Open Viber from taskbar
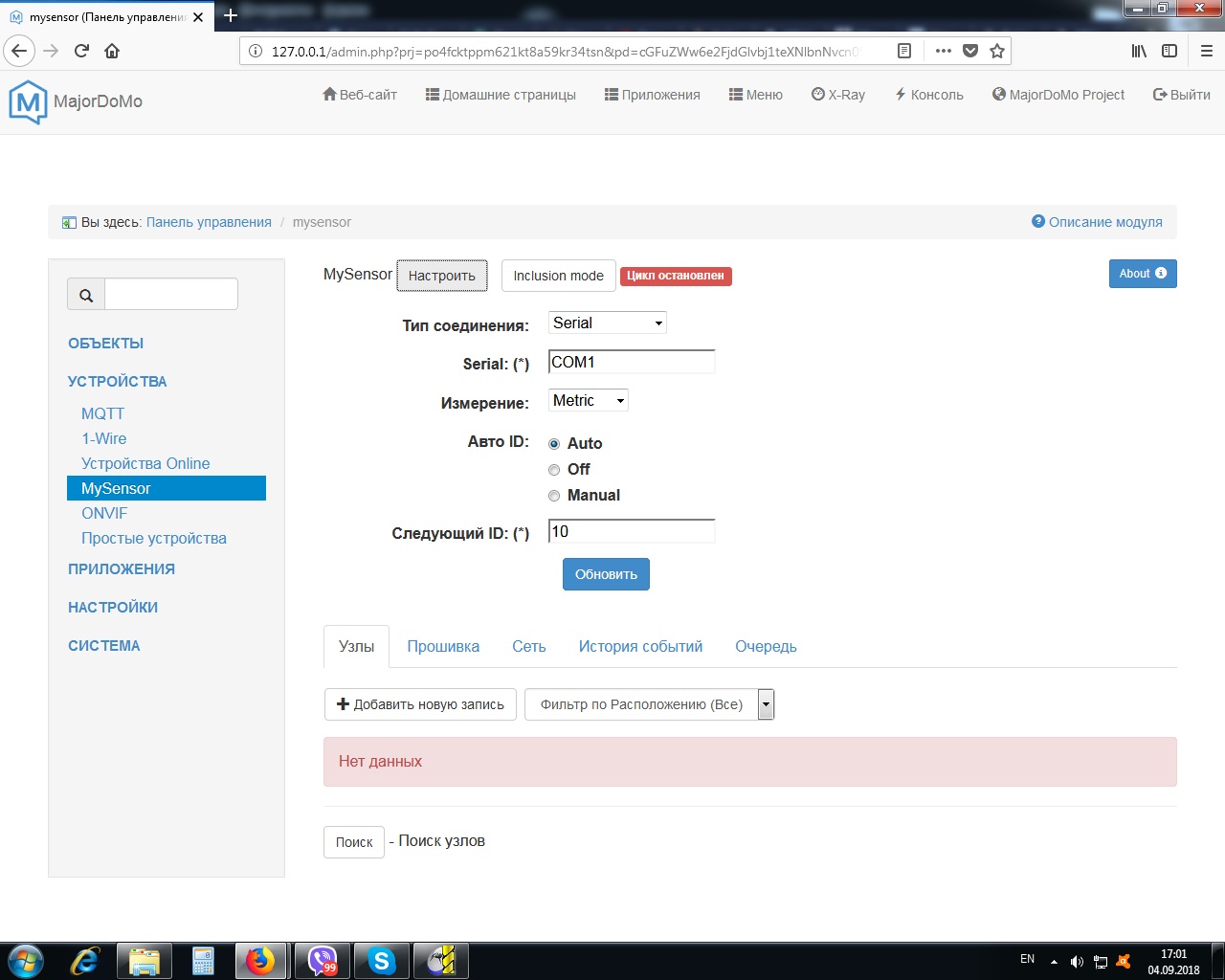The image size is (1225, 980). pos(323,960)
